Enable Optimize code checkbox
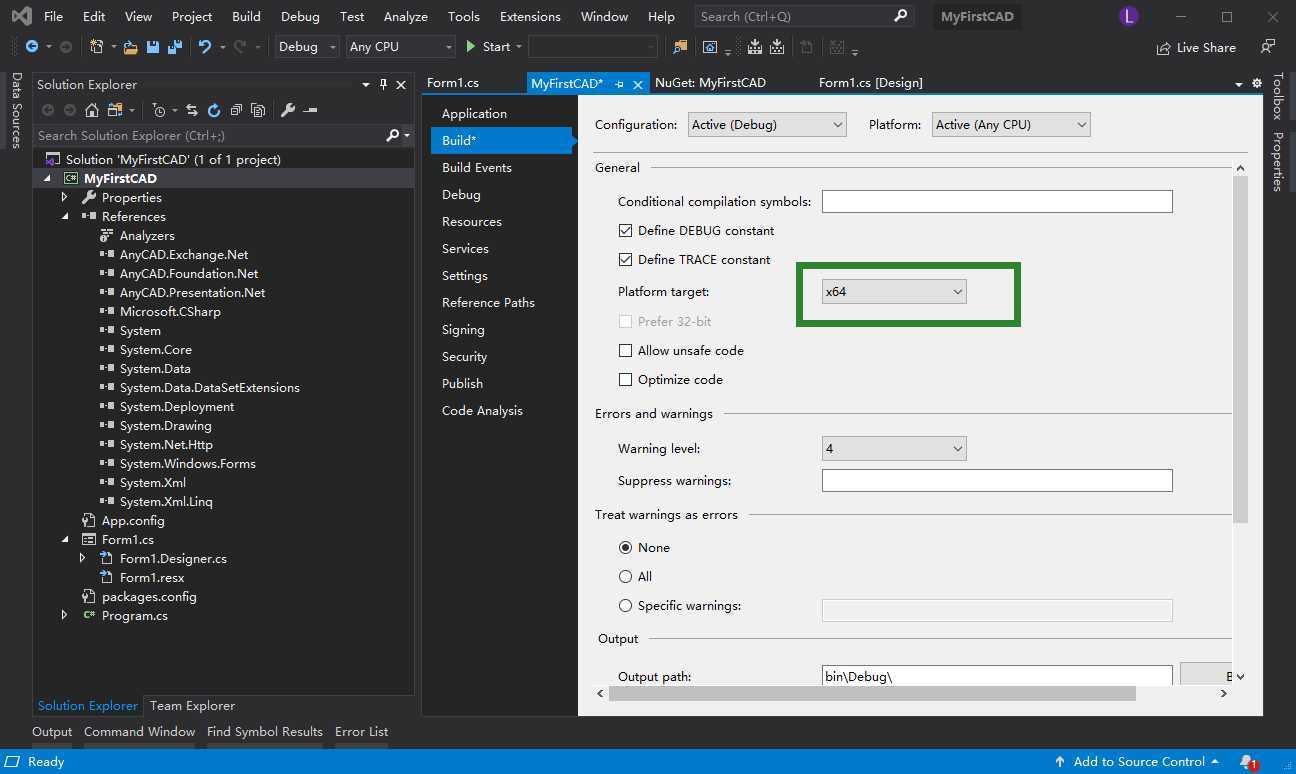The height and width of the screenshot is (774, 1296). [626, 379]
